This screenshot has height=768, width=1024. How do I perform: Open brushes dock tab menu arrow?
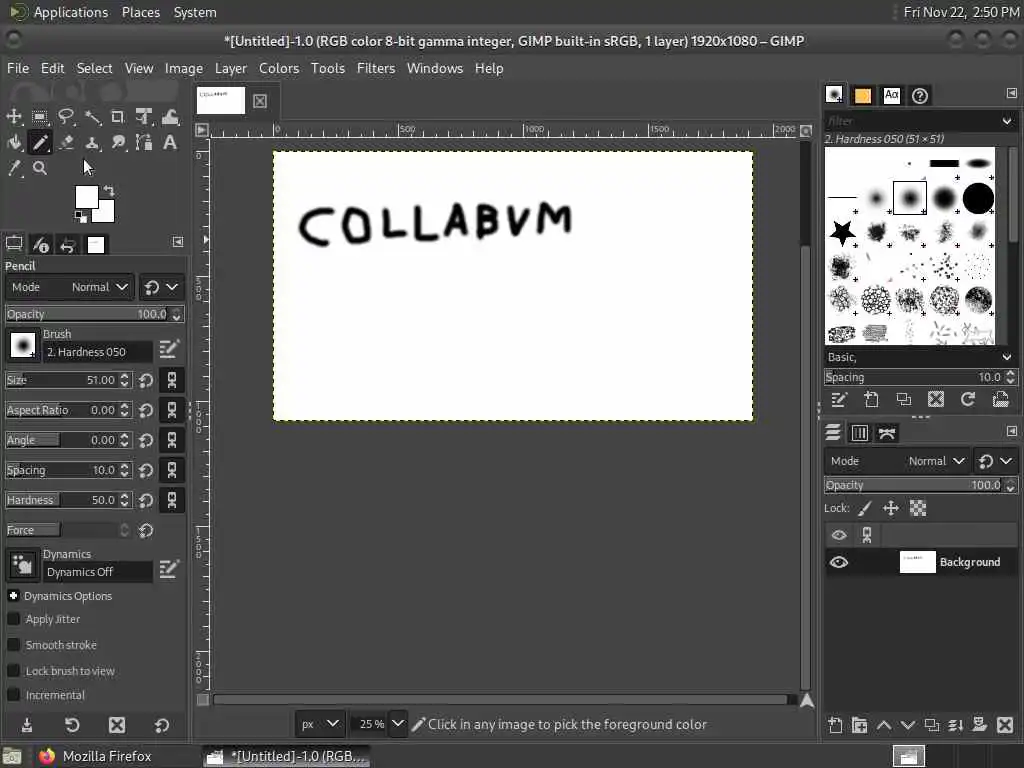click(x=1011, y=93)
